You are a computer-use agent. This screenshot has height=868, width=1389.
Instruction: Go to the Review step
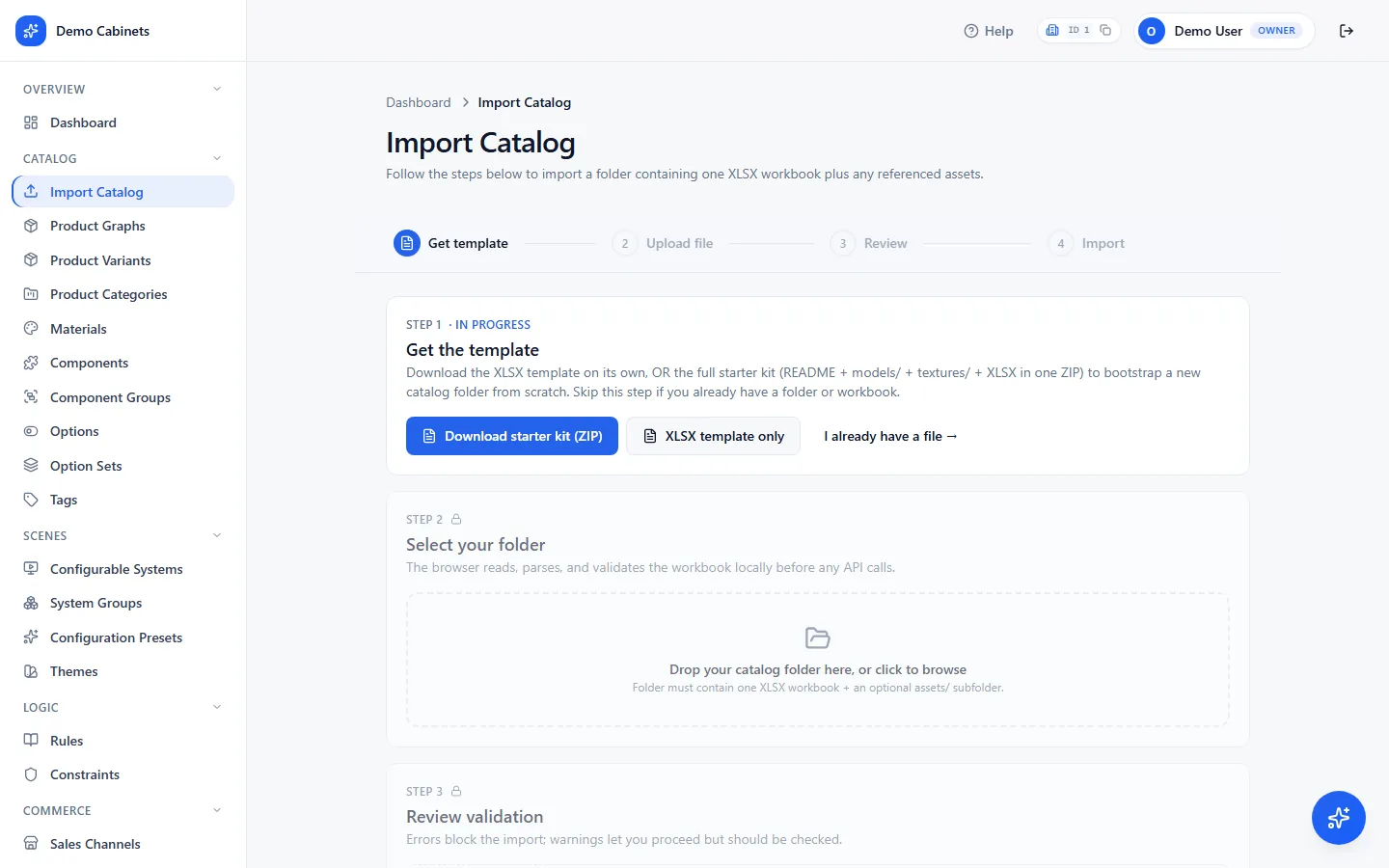(x=869, y=243)
